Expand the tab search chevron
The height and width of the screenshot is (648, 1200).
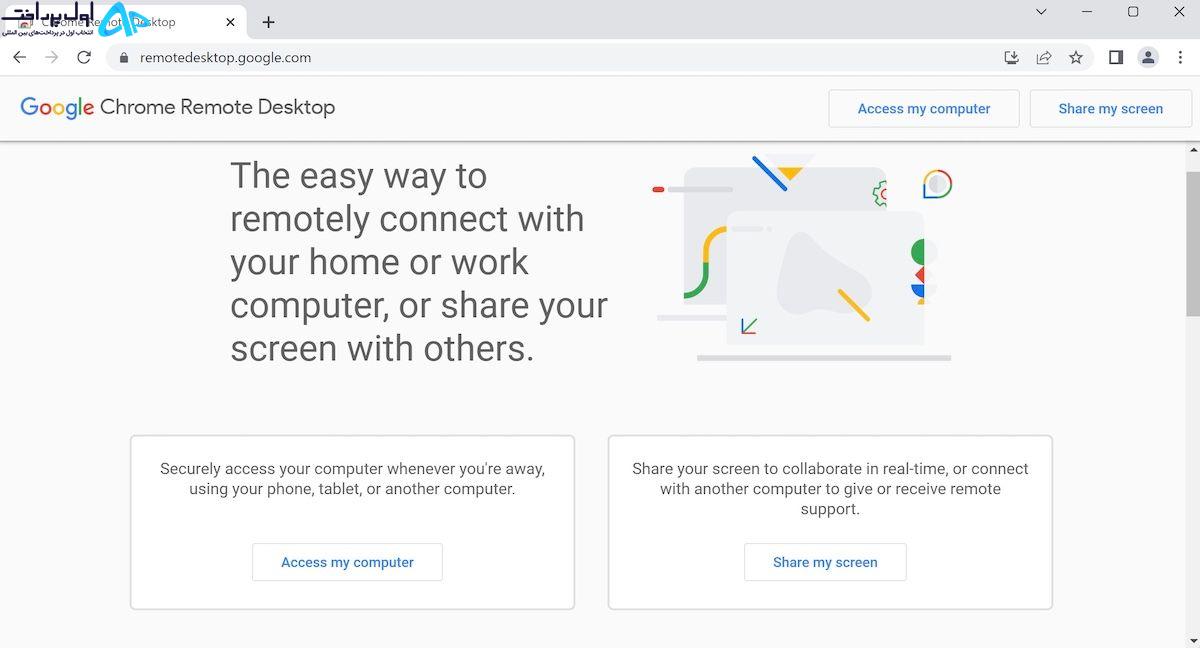pyautogui.click(x=1041, y=12)
